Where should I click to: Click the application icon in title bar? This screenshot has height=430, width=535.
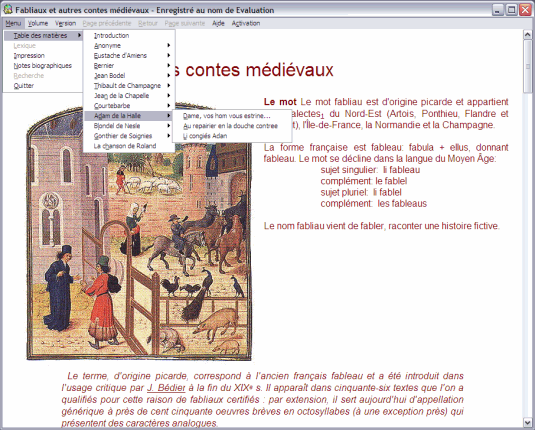(x=8, y=10)
